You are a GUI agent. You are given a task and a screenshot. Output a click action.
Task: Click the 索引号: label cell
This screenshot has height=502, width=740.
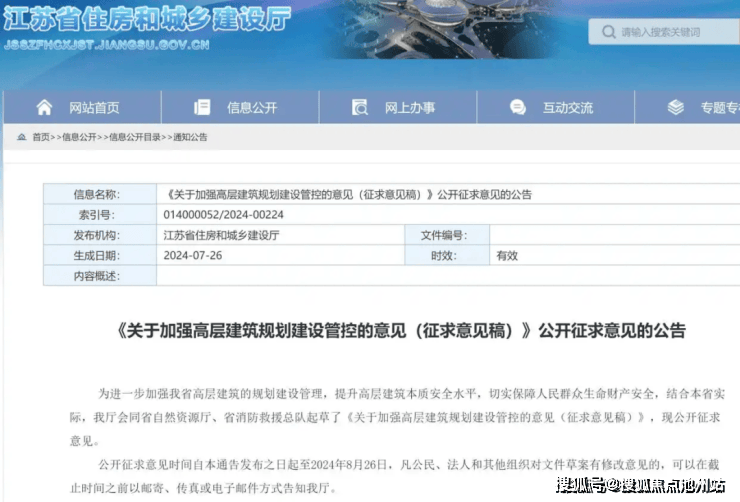(100, 215)
